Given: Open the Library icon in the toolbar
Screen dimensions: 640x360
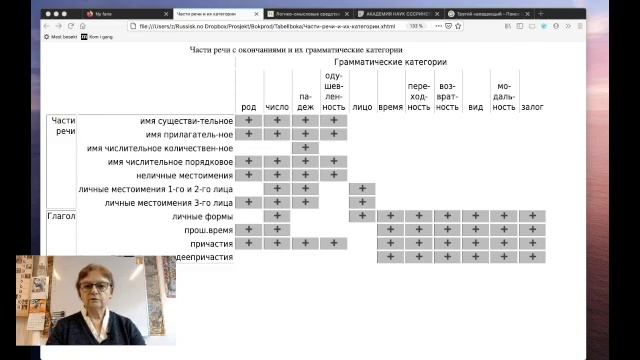Looking at the screenshot, I should click(508, 26).
